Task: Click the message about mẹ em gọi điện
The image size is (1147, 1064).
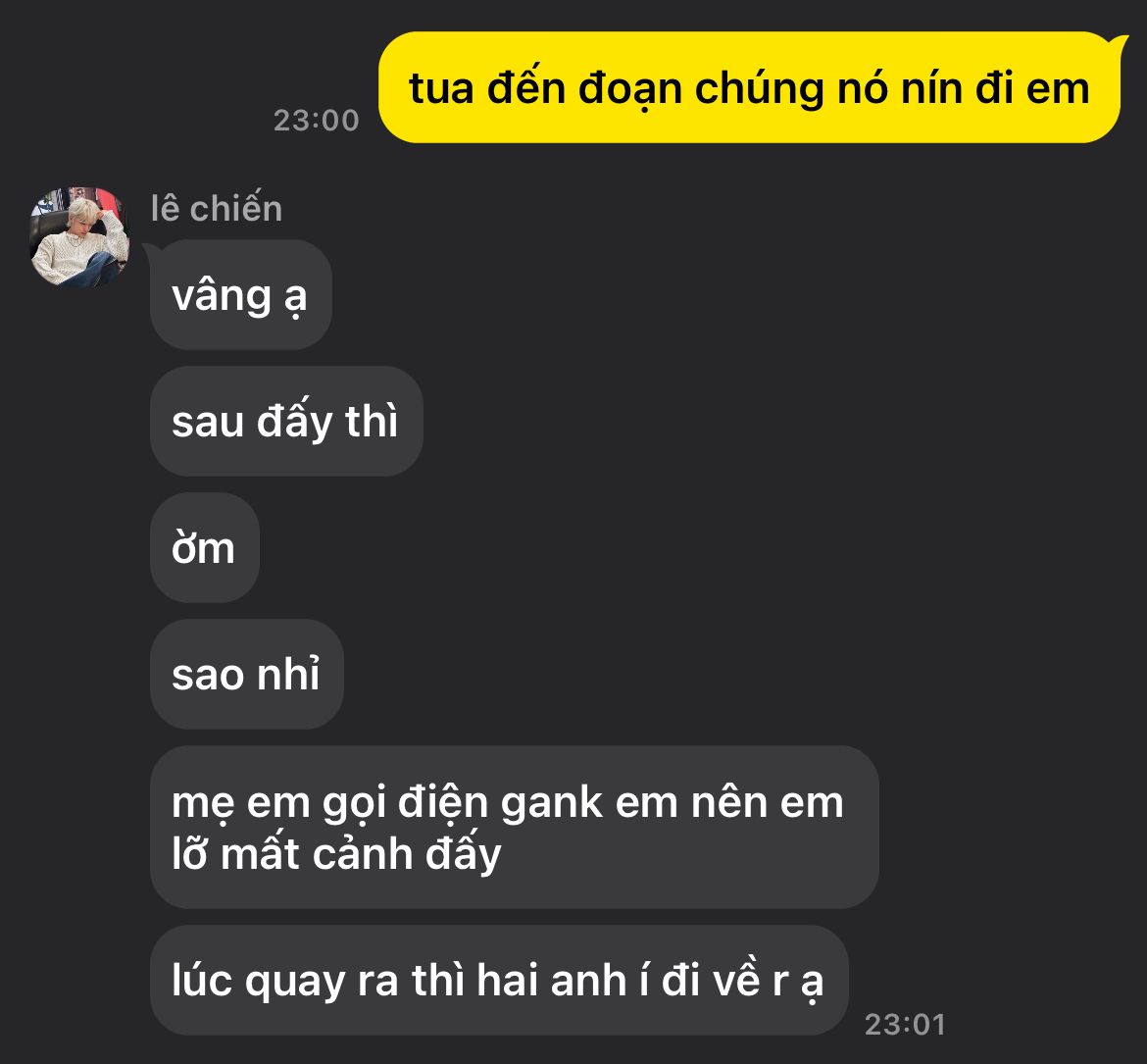Action: (515, 827)
